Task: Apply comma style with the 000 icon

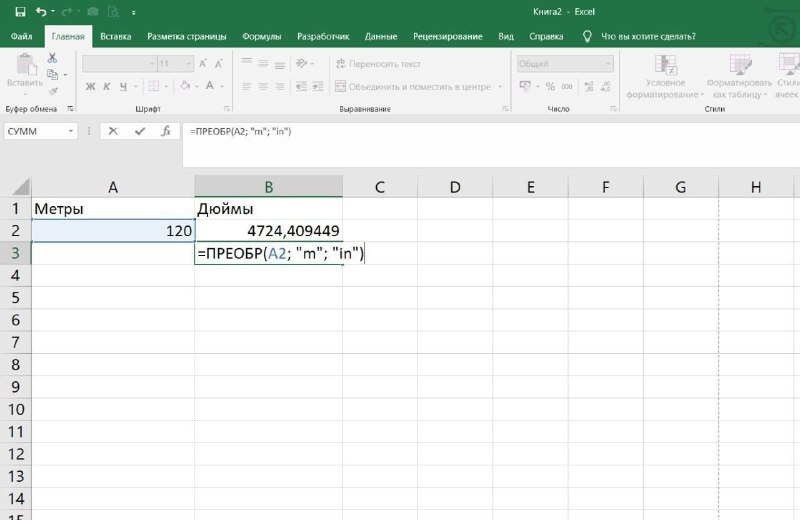Action: point(567,87)
